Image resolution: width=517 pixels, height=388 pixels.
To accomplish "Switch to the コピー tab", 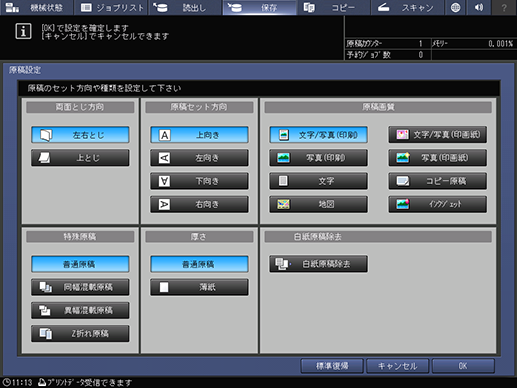I will click(x=333, y=7).
